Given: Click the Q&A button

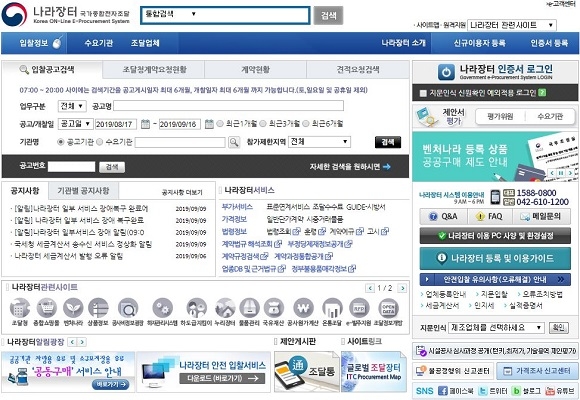Looking at the screenshot, I should 444,216.
